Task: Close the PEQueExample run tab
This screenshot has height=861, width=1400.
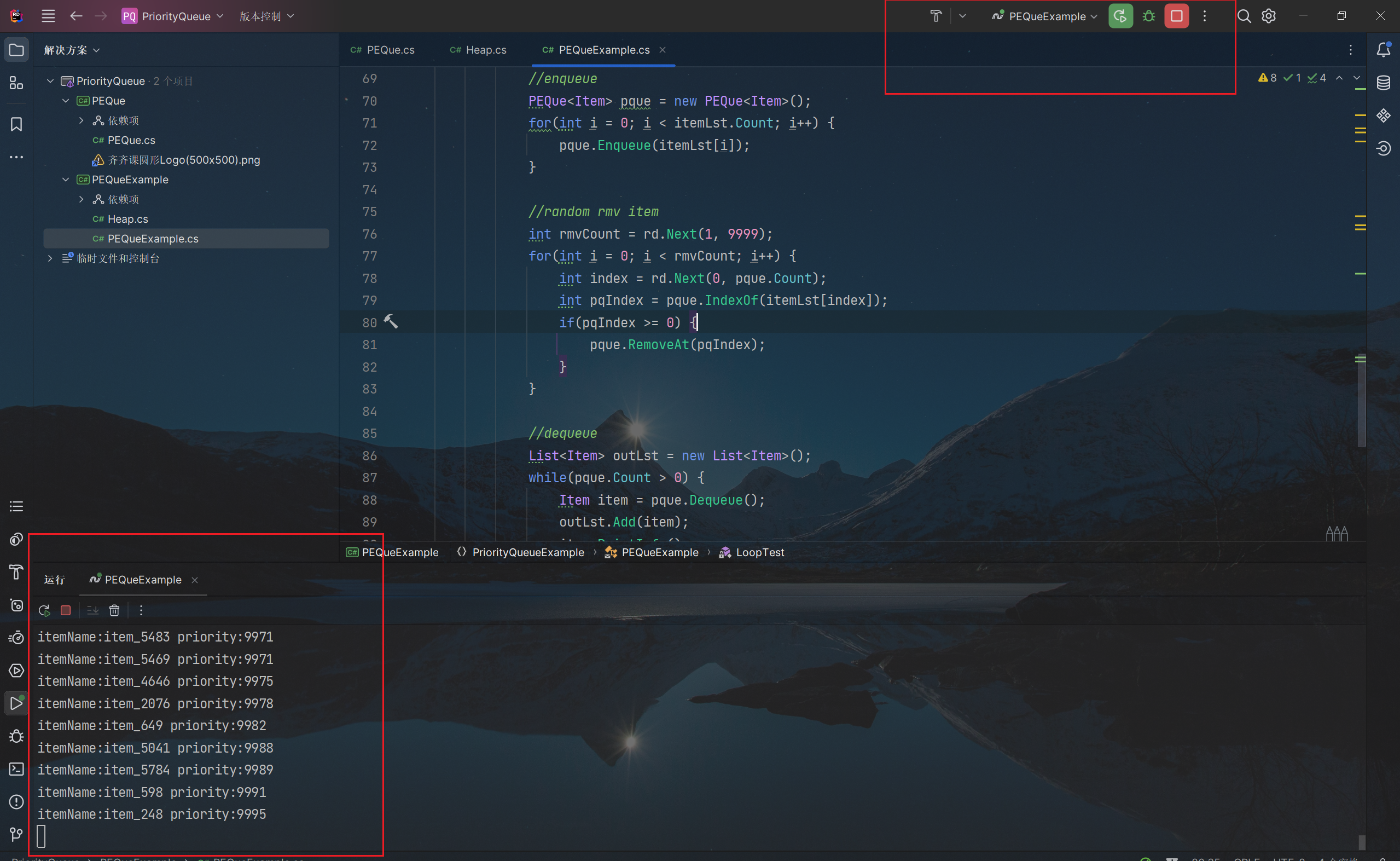Action: [x=195, y=580]
